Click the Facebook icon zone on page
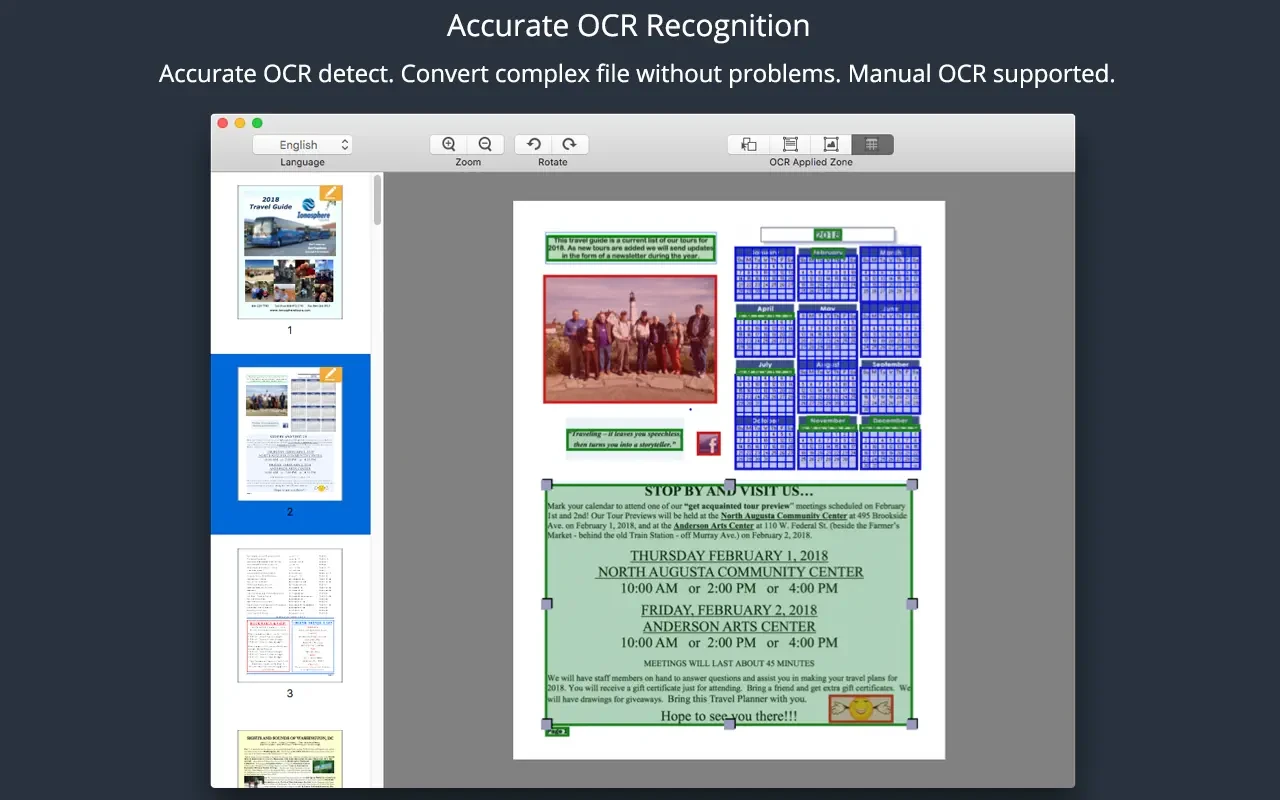 pyautogui.click(x=708, y=444)
